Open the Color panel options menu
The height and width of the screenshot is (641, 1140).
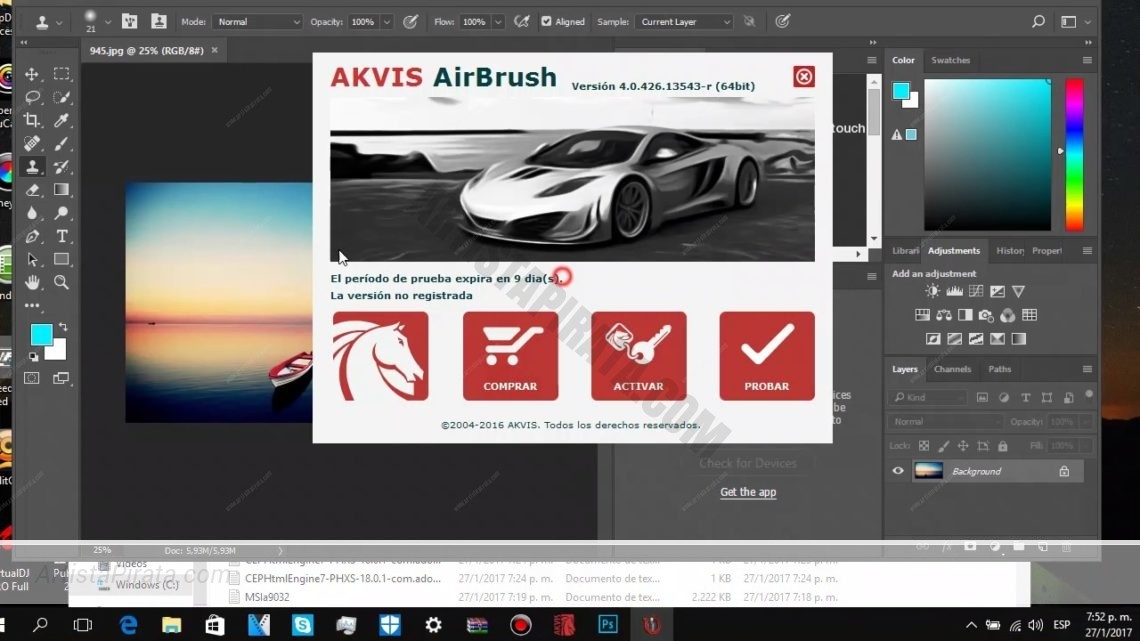pos(1087,60)
